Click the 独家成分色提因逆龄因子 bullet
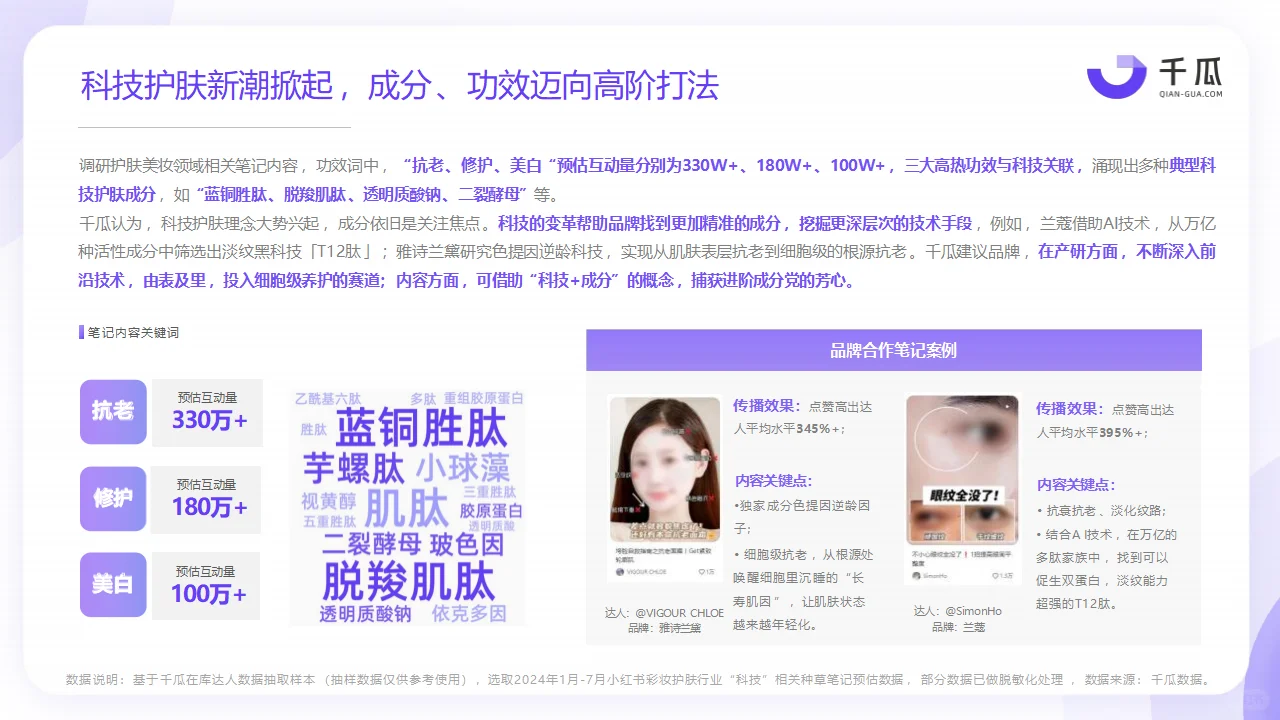Screen dimensions: 1280x720 [803, 516]
